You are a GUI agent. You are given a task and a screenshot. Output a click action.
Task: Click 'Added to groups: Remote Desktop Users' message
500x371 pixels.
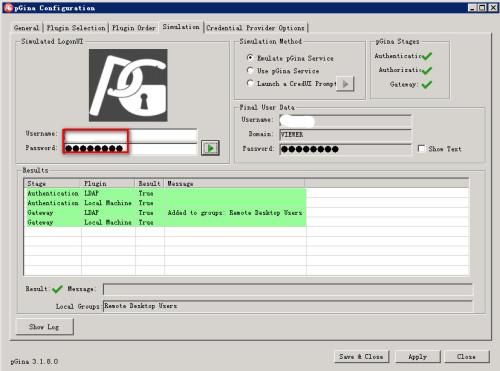point(235,213)
